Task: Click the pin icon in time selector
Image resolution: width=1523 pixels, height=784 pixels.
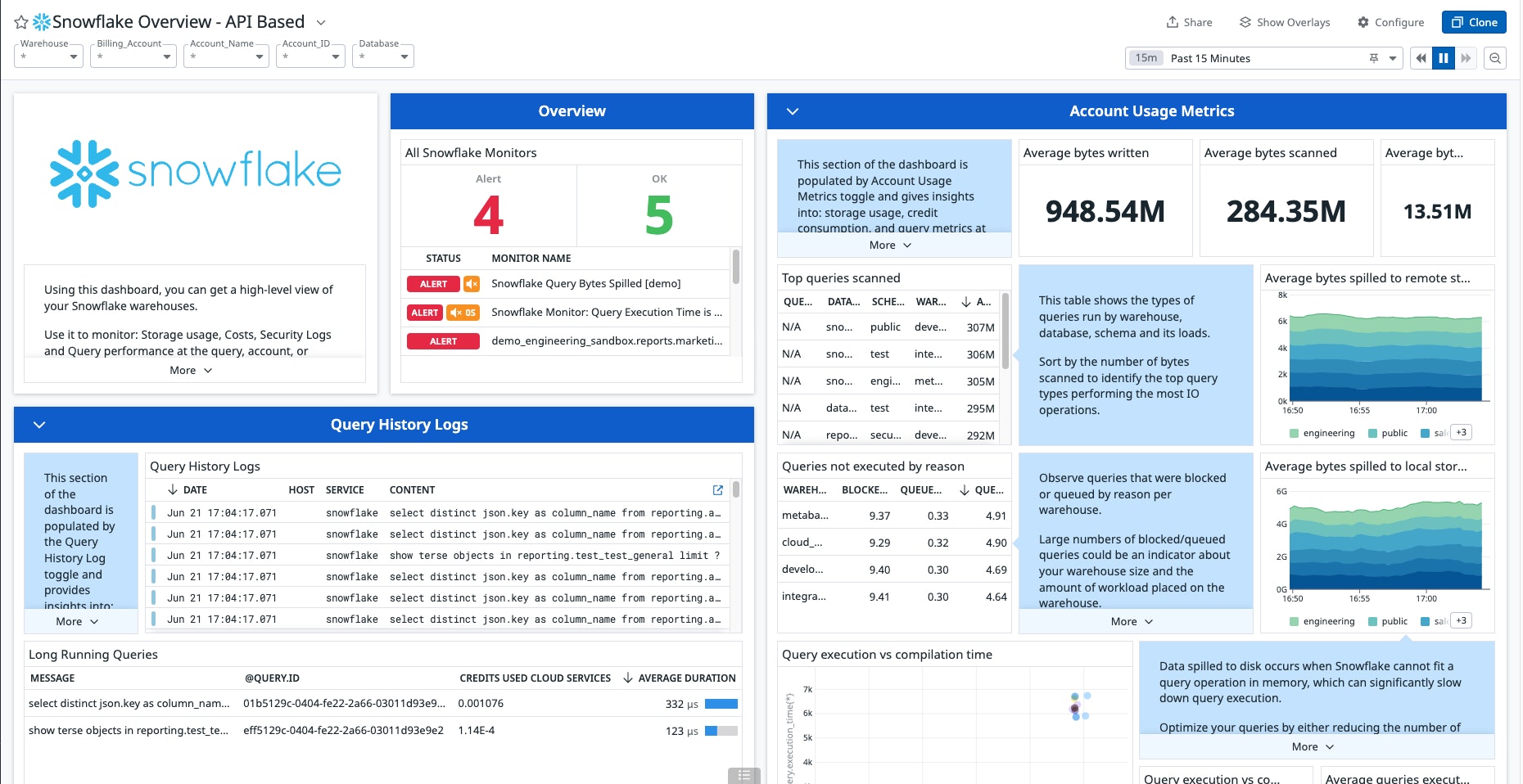Action: tap(1373, 58)
